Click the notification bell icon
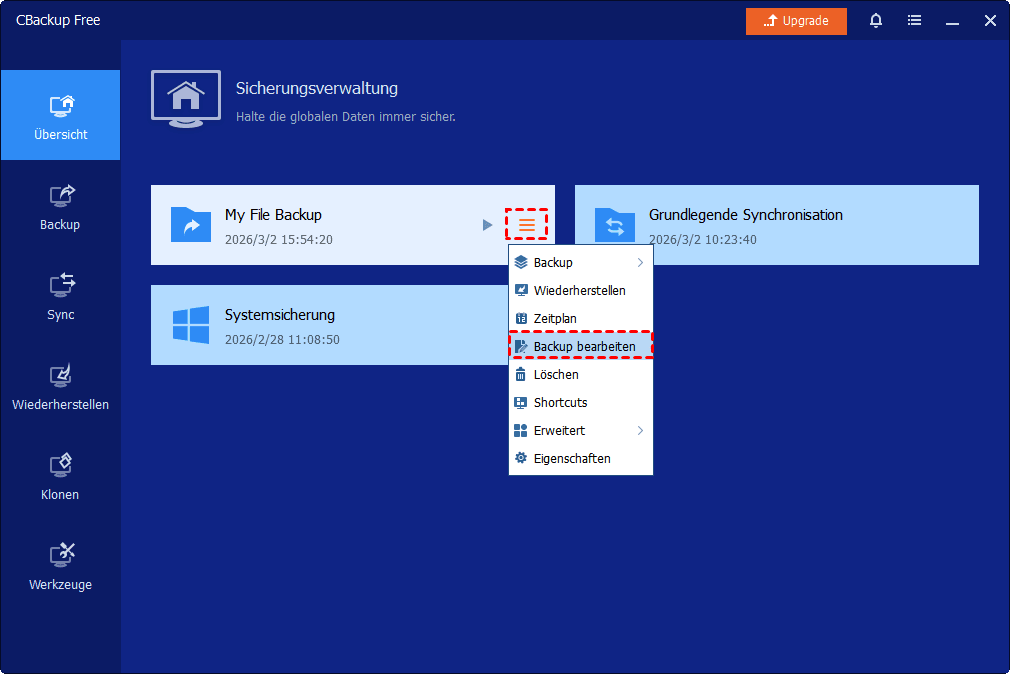The width and height of the screenshot is (1010, 674). 876,21
